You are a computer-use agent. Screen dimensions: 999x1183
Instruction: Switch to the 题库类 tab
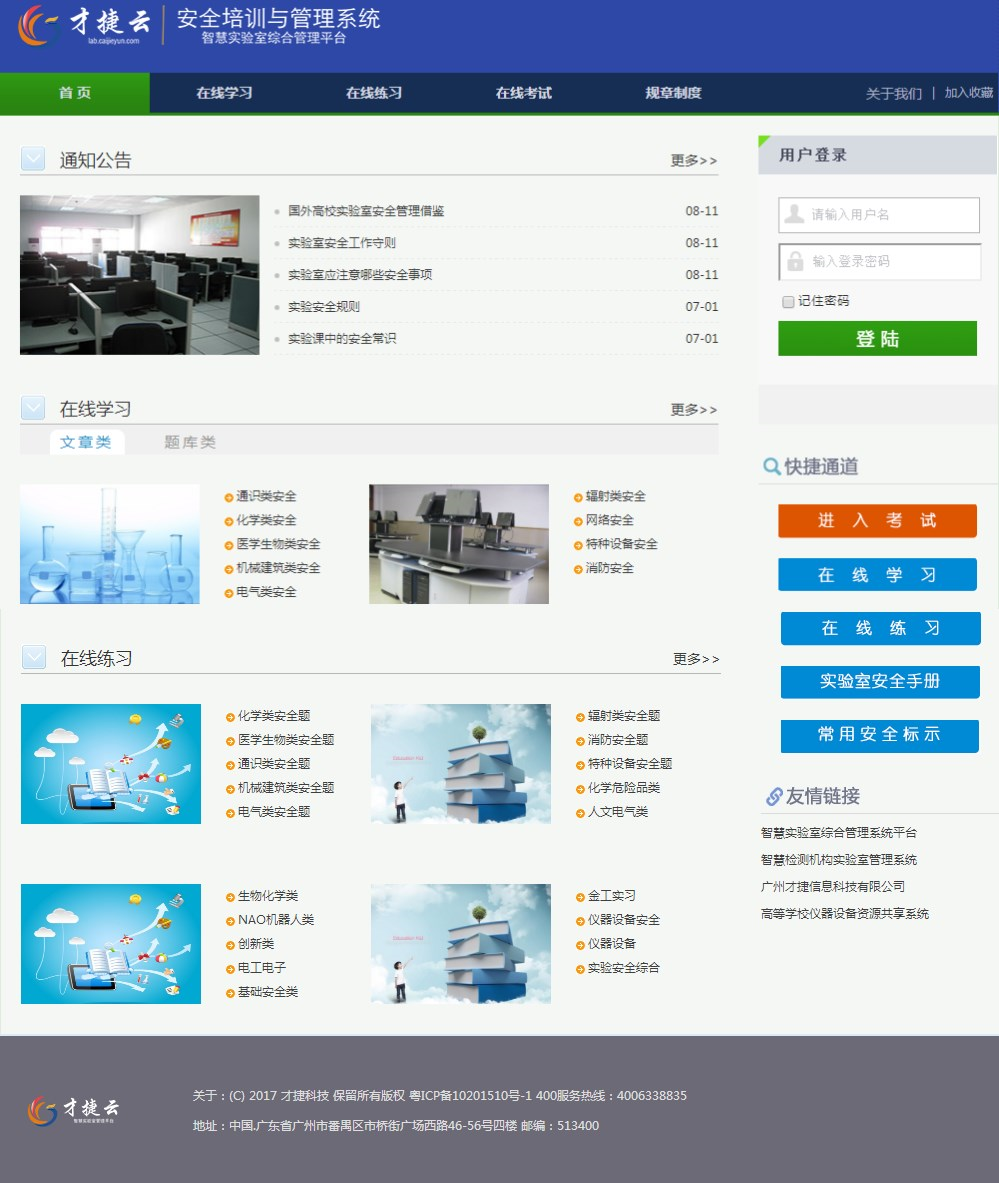[x=190, y=442]
